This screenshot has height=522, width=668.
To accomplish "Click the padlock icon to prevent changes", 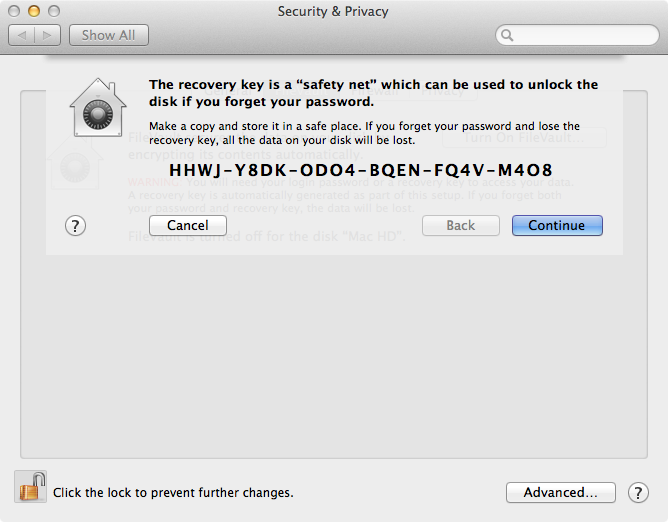I will pyautogui.click(x=30, y=489).
